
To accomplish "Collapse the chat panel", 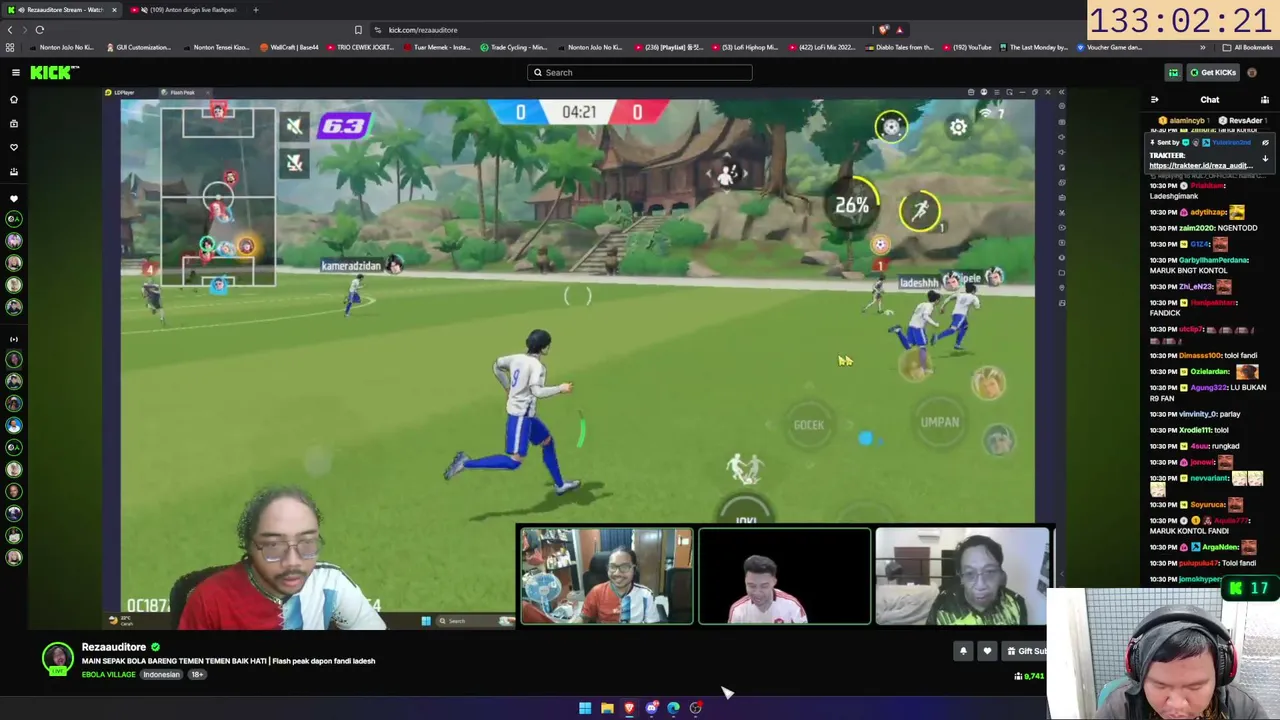I will [1155, 100].
